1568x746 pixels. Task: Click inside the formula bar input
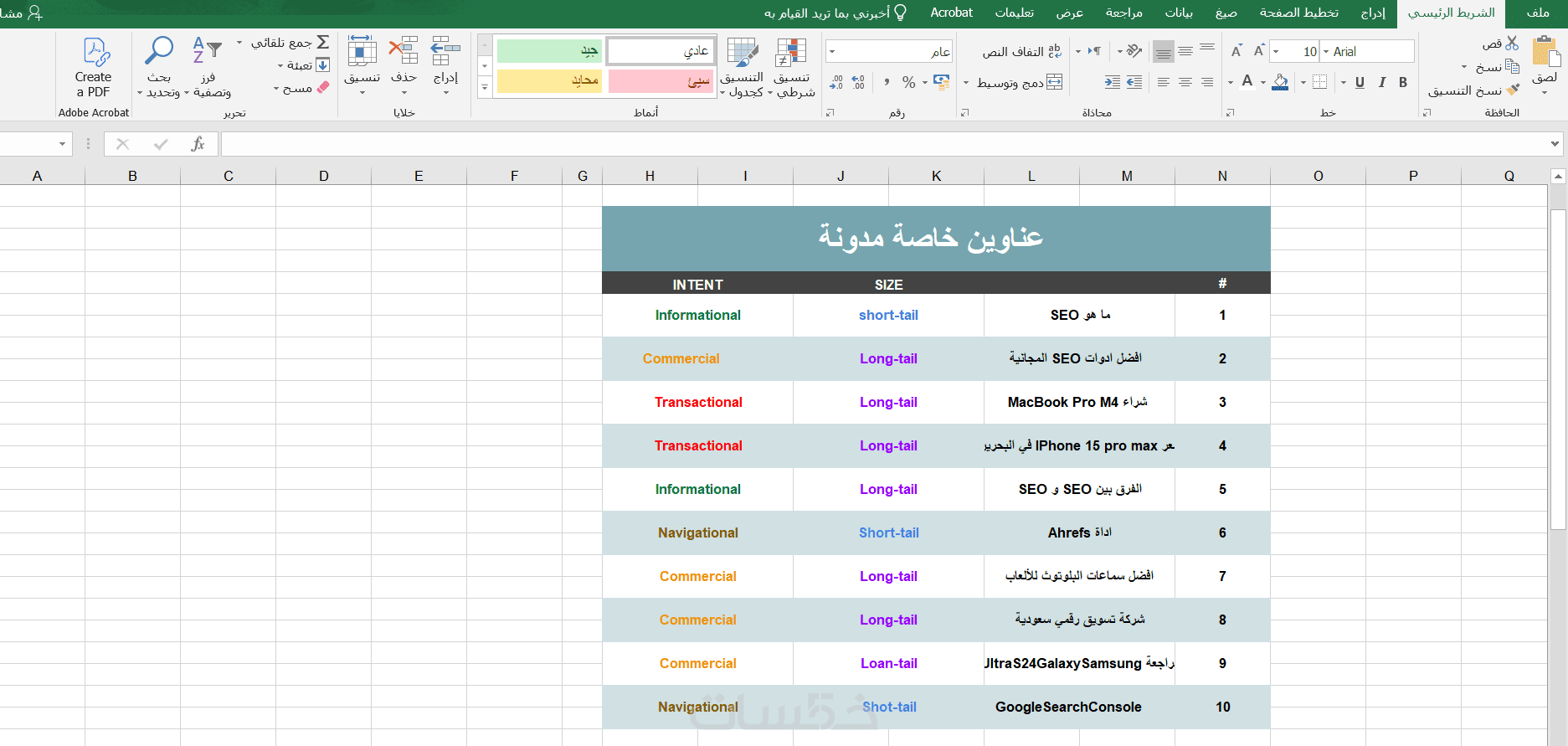[883, 144]
